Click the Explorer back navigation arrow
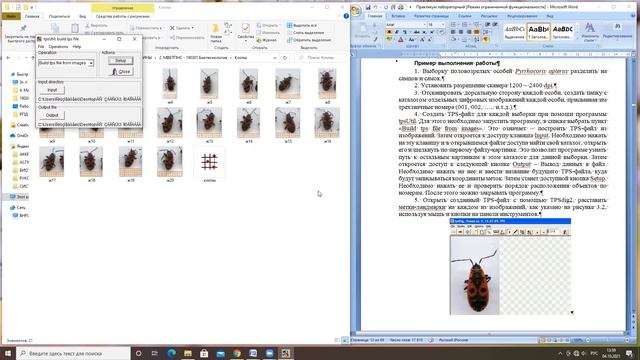Screen dimensions: 640x360 pos(9,58)
